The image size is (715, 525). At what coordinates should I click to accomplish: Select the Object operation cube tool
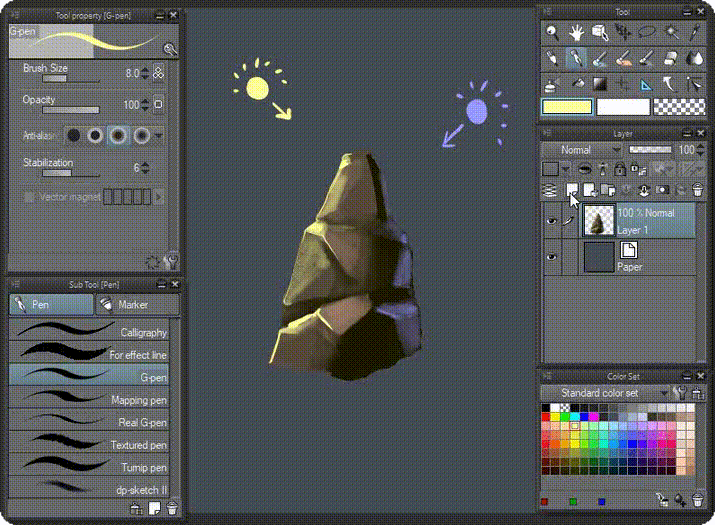[600, 32]
